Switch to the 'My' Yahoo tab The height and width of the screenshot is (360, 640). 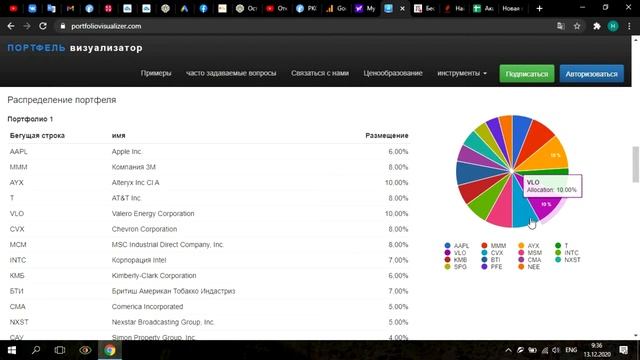pyautogui.click(x=364, y=8)
